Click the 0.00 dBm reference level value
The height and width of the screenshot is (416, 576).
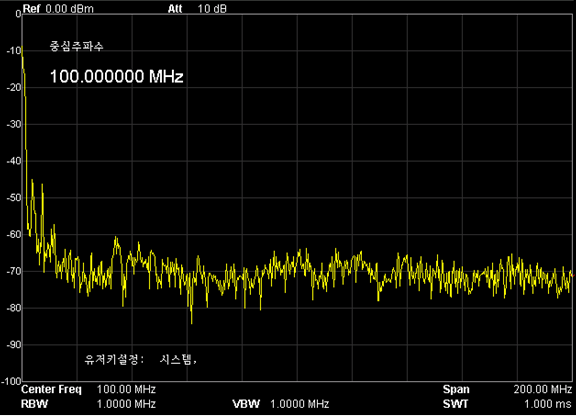click(x=69, y=8)
